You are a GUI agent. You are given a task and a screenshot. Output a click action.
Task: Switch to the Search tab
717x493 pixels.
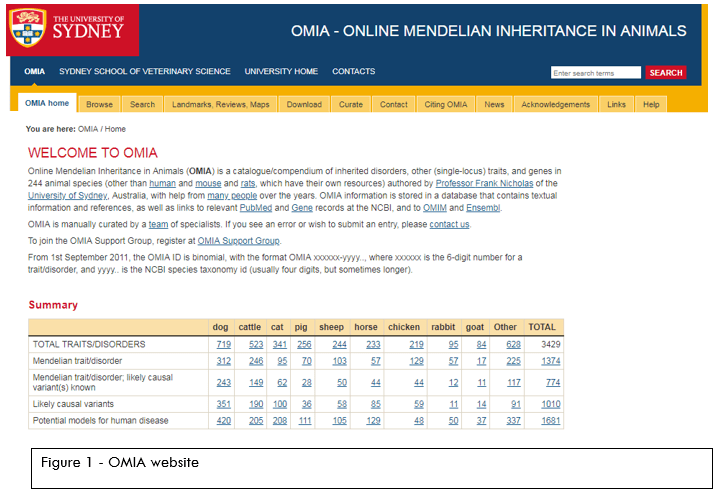(142, 104)
